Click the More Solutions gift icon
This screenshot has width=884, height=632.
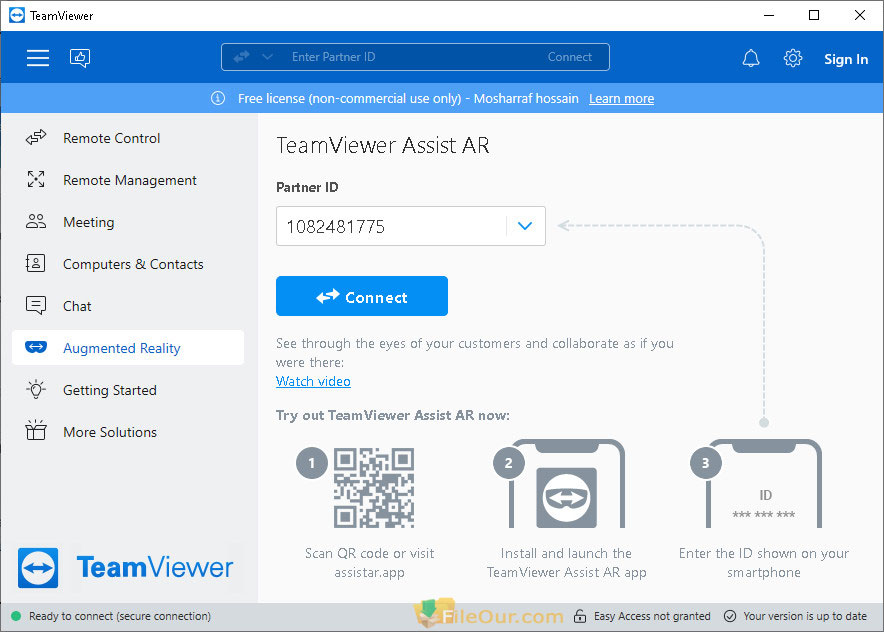coord(36,431)
